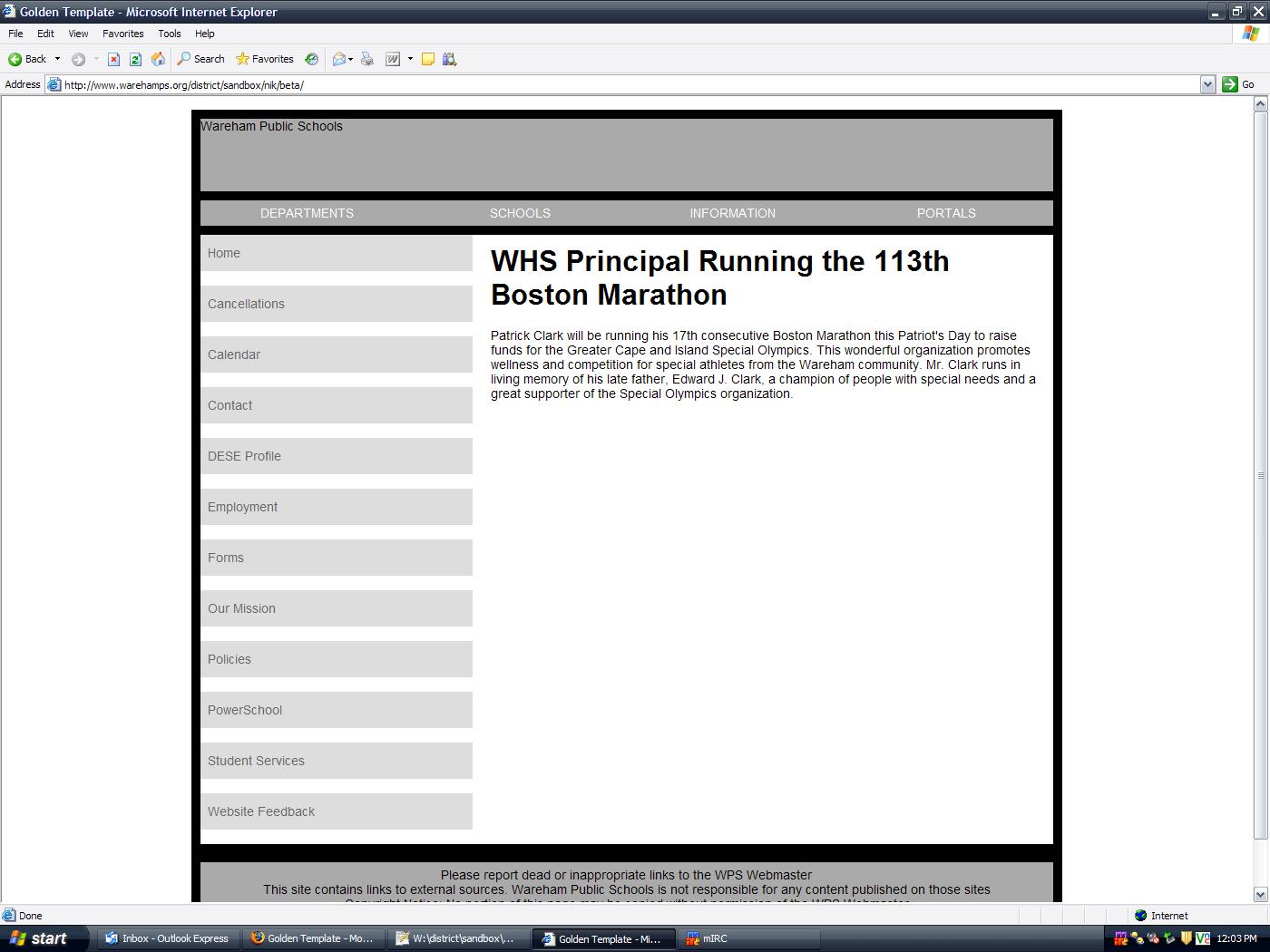The height and width of the screenshot is (952, 1270).
Task: Click the yellow note Discuss icon
Action: coord(428,59)
